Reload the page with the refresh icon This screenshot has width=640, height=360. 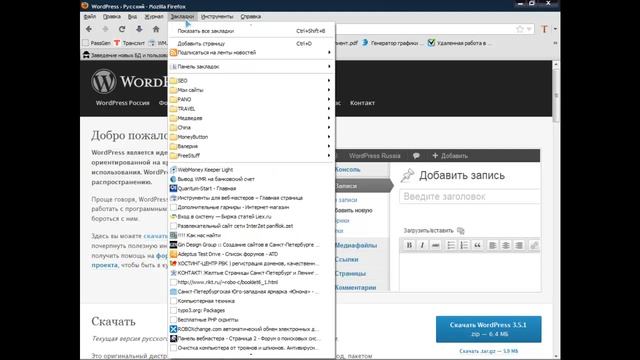click(122, 29)
